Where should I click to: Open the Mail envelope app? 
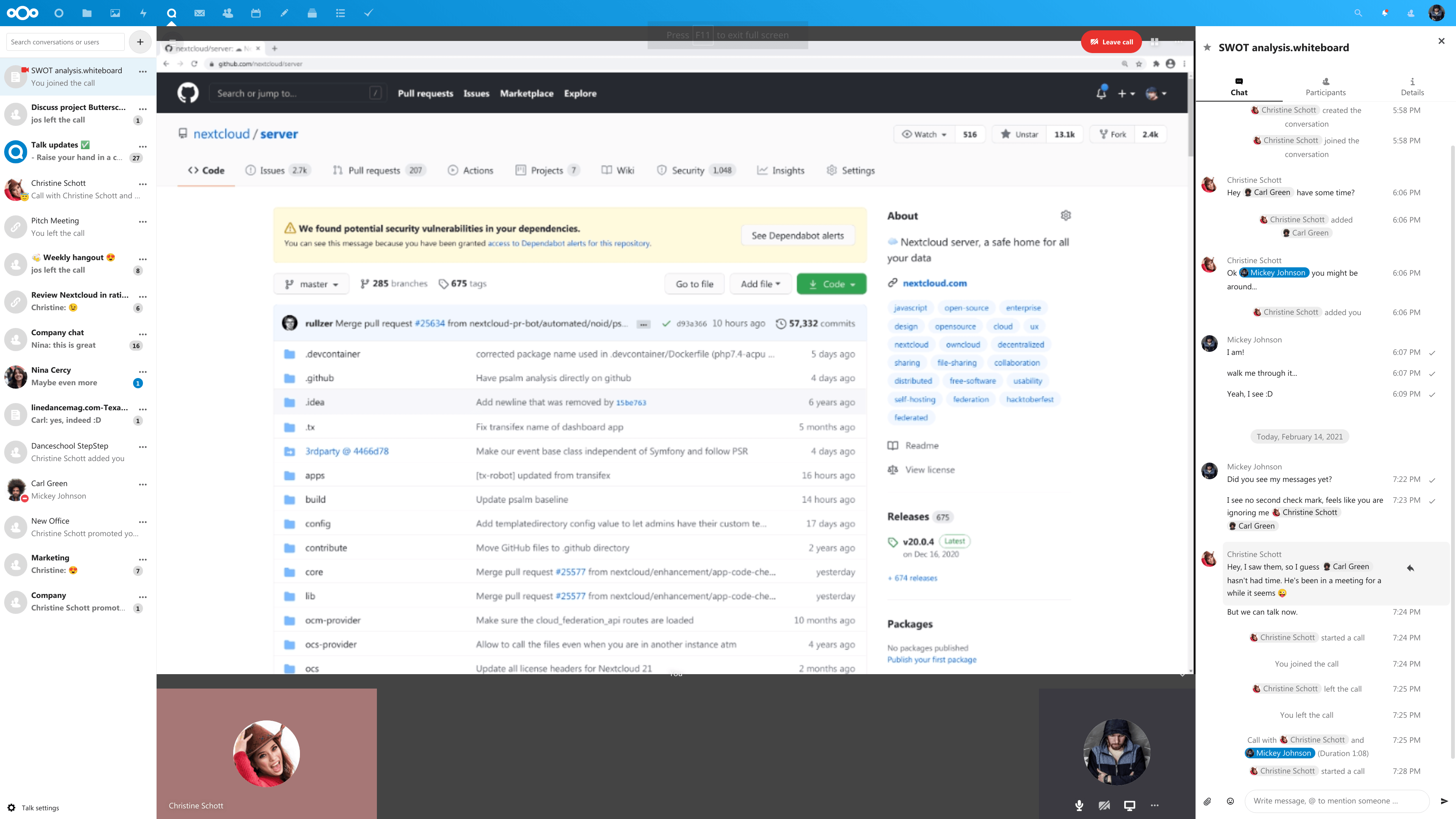click(199, 13)
